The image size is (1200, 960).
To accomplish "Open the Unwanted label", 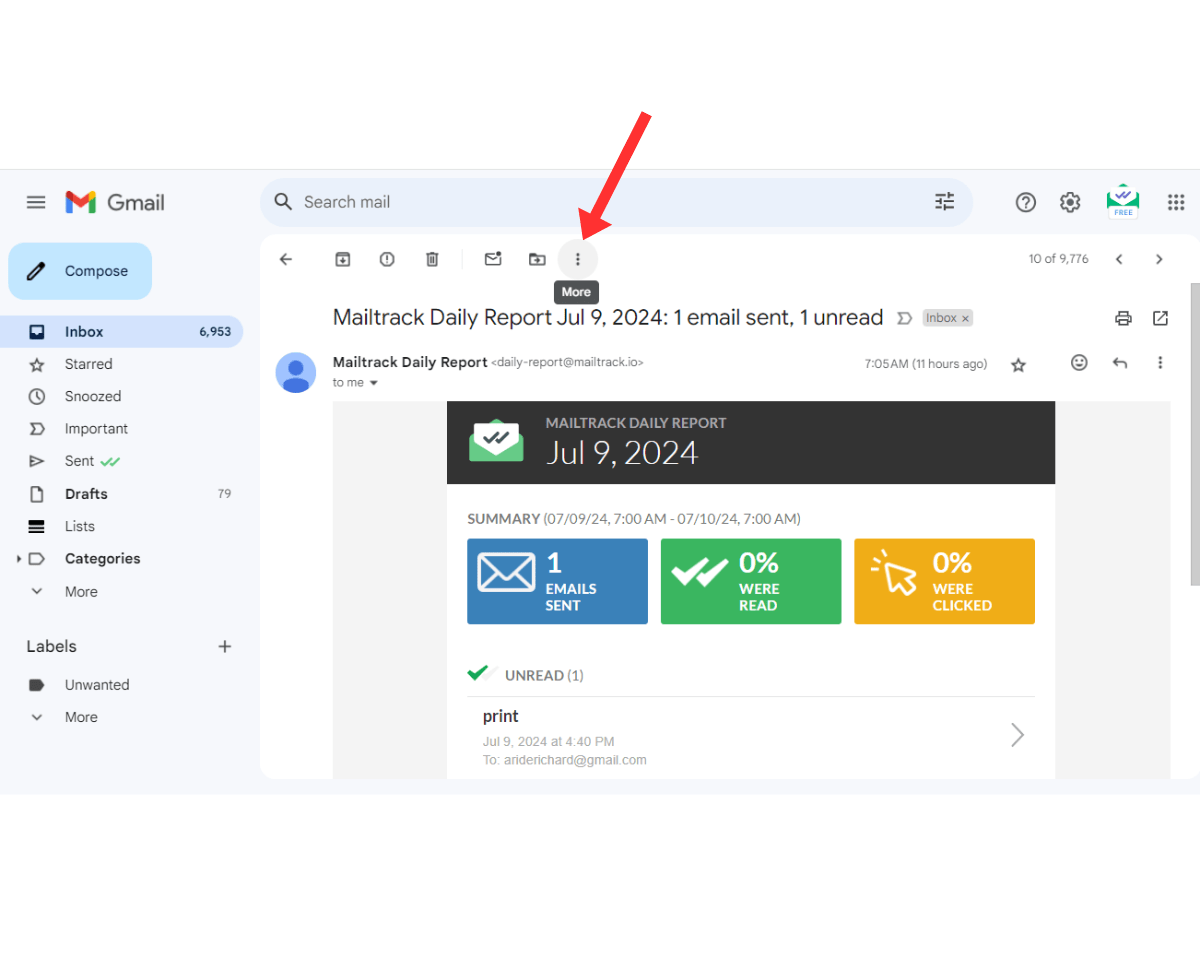I will (x=121, y=685).
